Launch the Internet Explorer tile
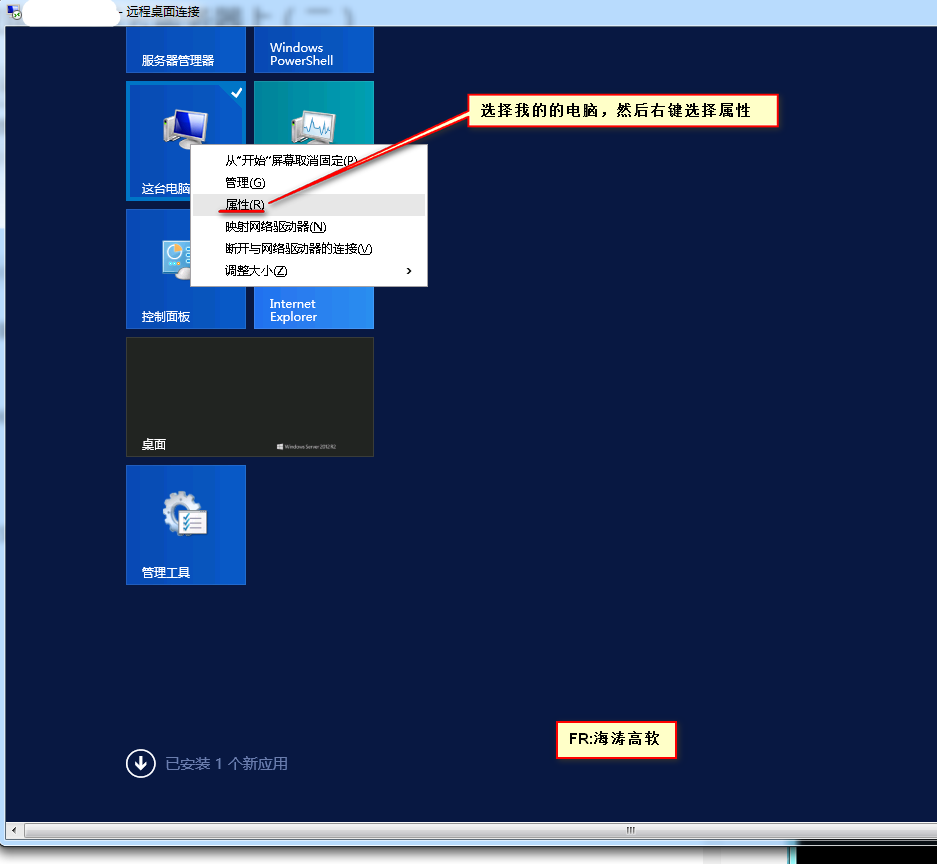 pyautogui.click(x=314, y=308)
